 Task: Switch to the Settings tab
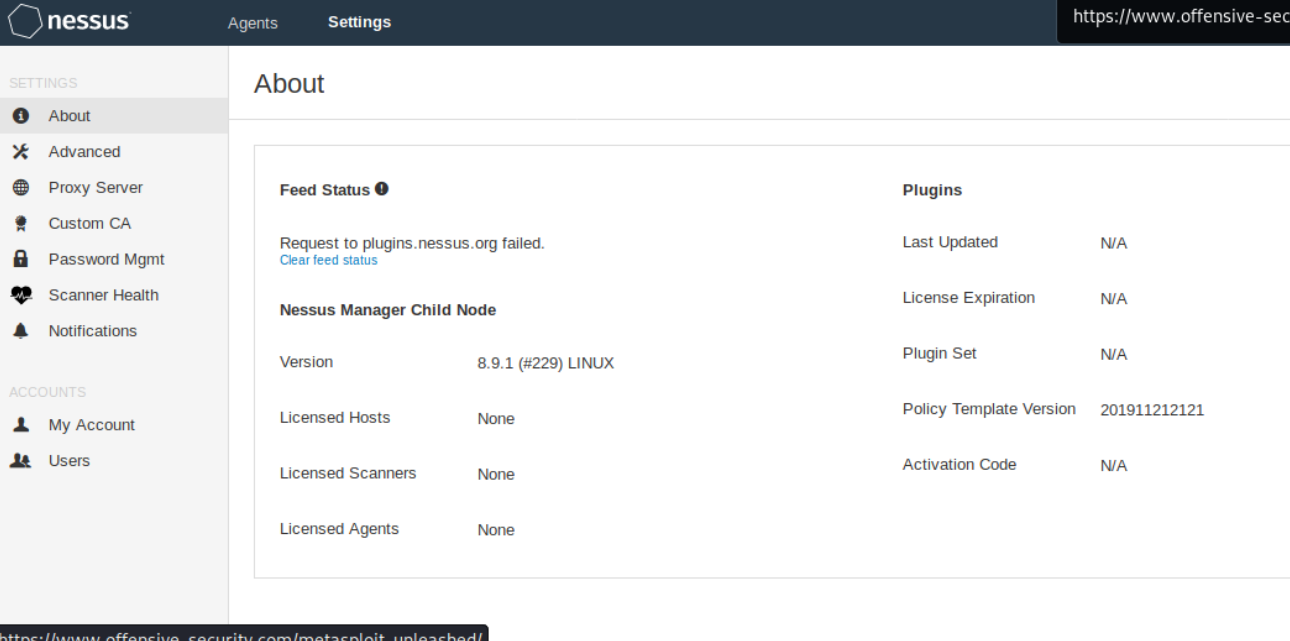pos(359,22)
